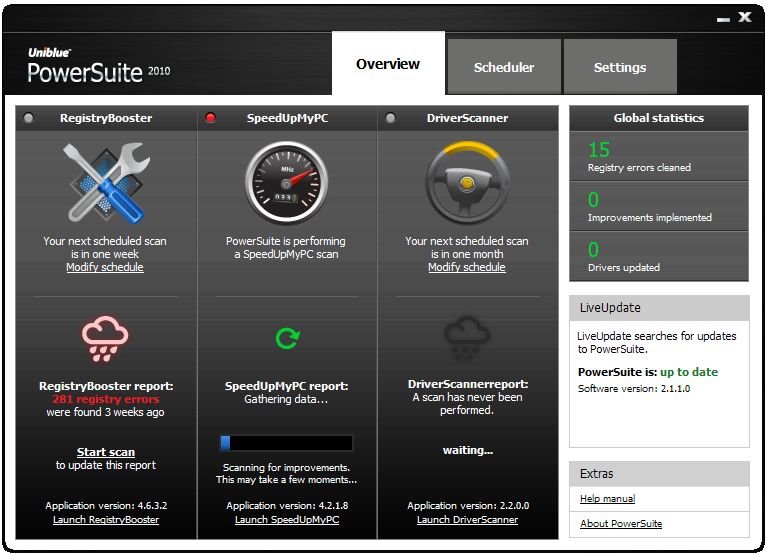
Task: Click the Extras section header
Action: pos(659,473)
